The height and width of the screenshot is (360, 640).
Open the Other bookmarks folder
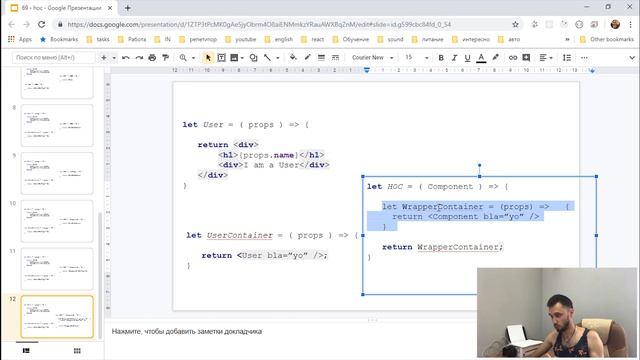pos(607,39)
